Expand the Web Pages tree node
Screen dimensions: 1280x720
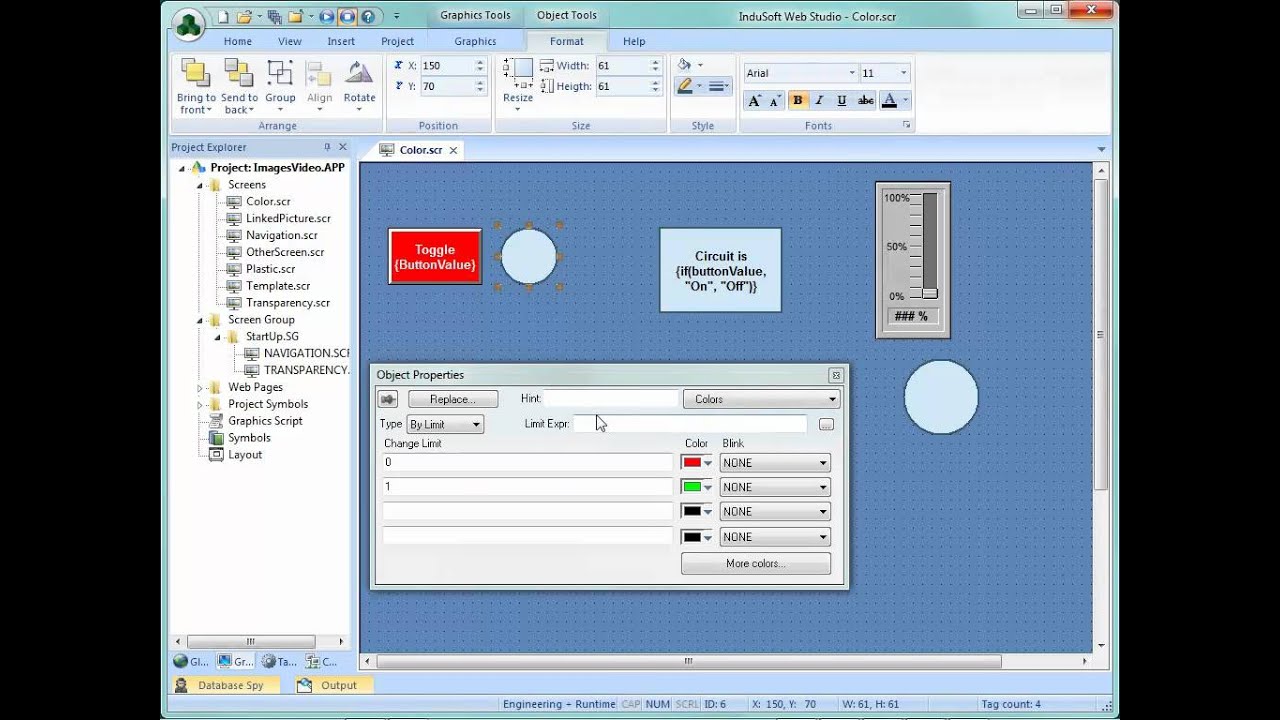[199, 387]
